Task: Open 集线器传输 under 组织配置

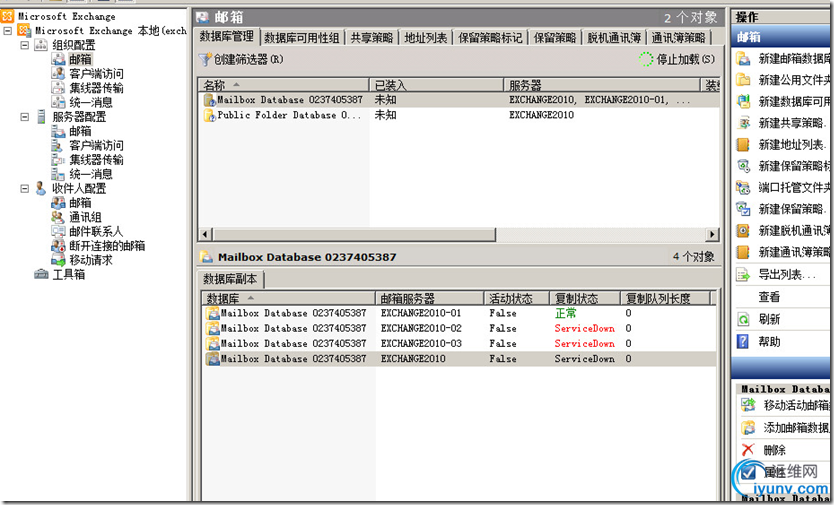Action: [x=96, y=88]
